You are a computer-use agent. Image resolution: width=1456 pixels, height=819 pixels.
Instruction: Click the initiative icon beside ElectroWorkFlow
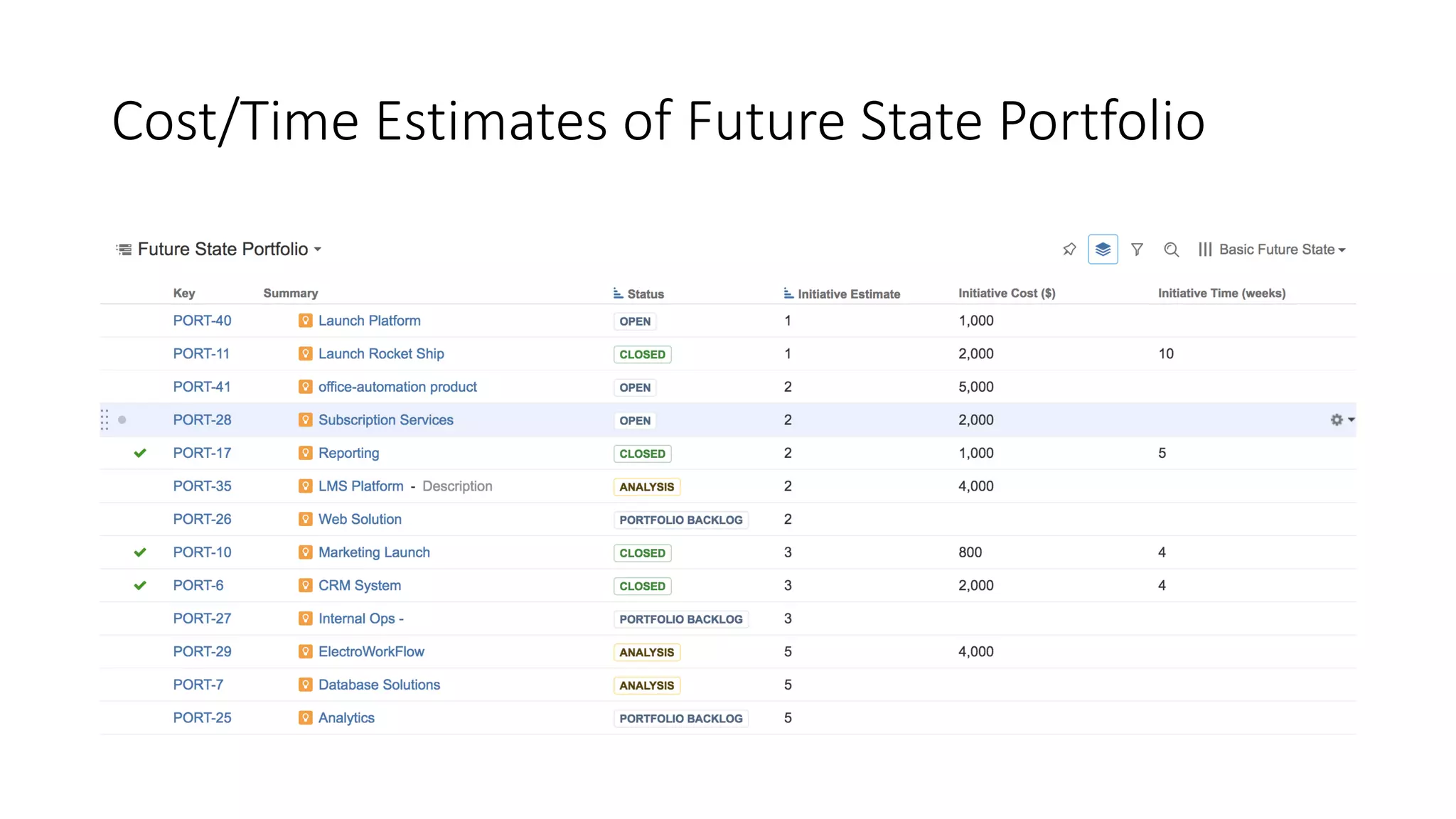[305, 652]
